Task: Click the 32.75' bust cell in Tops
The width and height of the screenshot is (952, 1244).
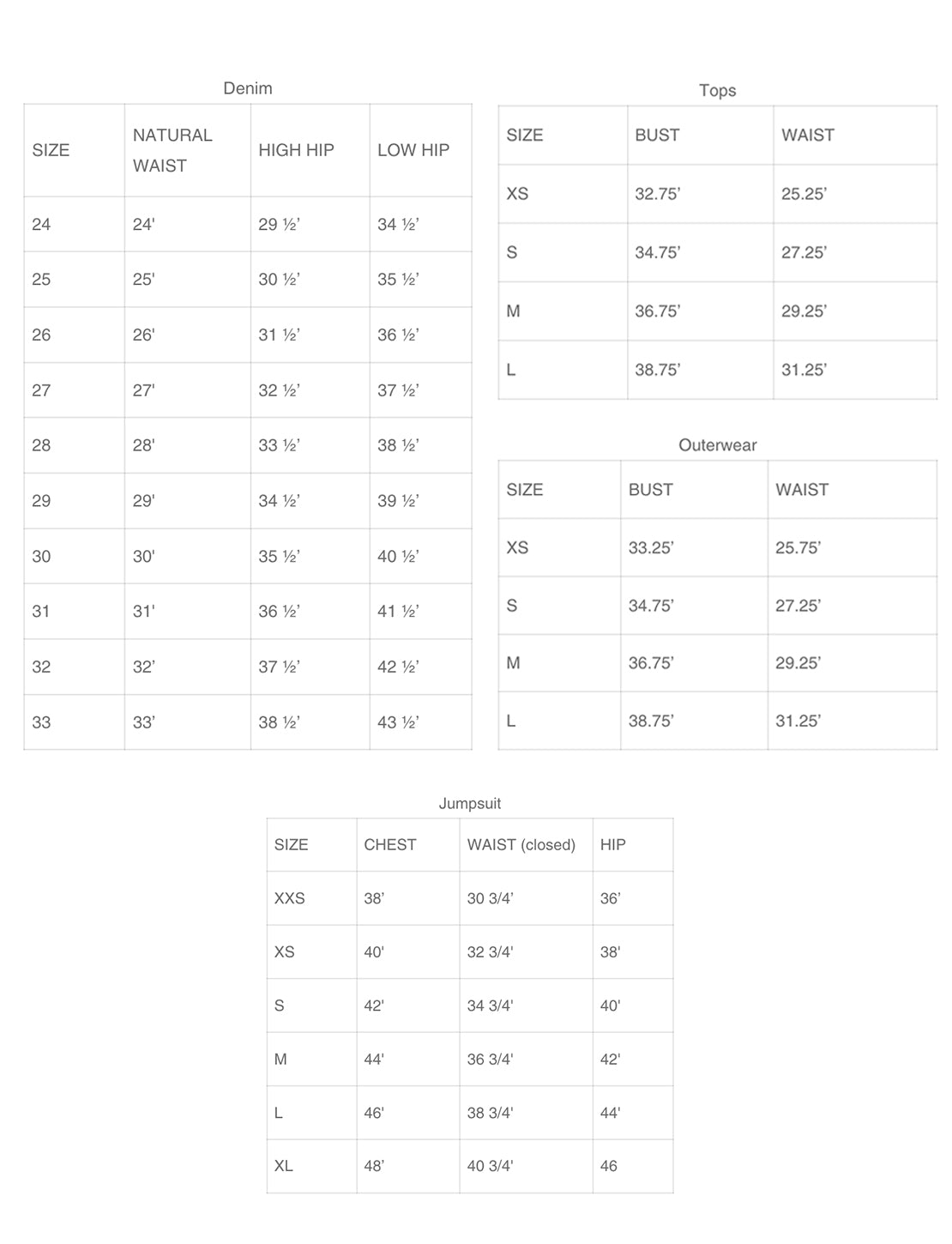Action: point(657,194)
